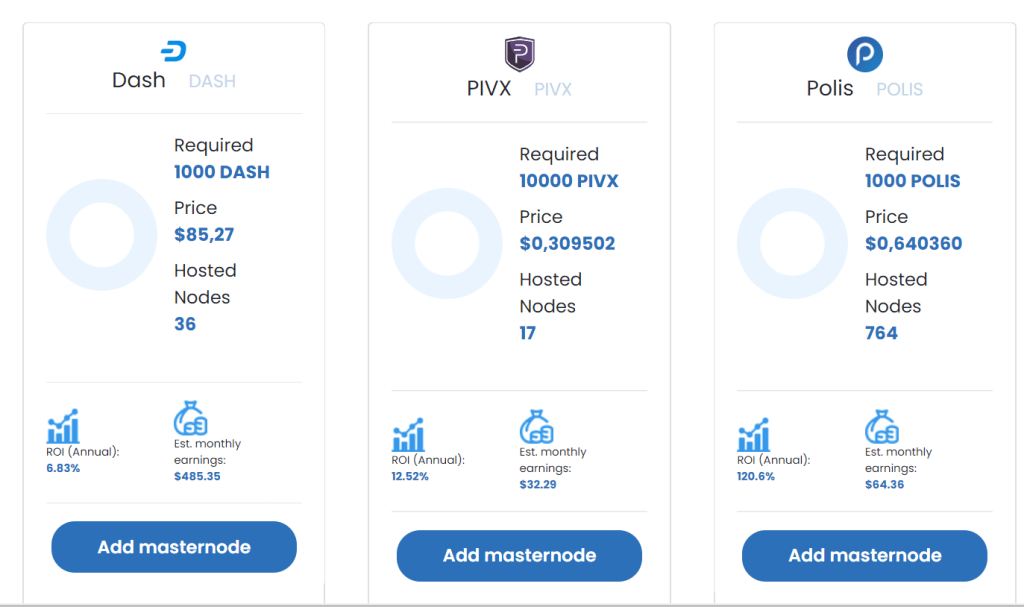This screenshot has height=607, width=1024.
Task: Select the gray DASH ticker label
Action: point(212,81)
